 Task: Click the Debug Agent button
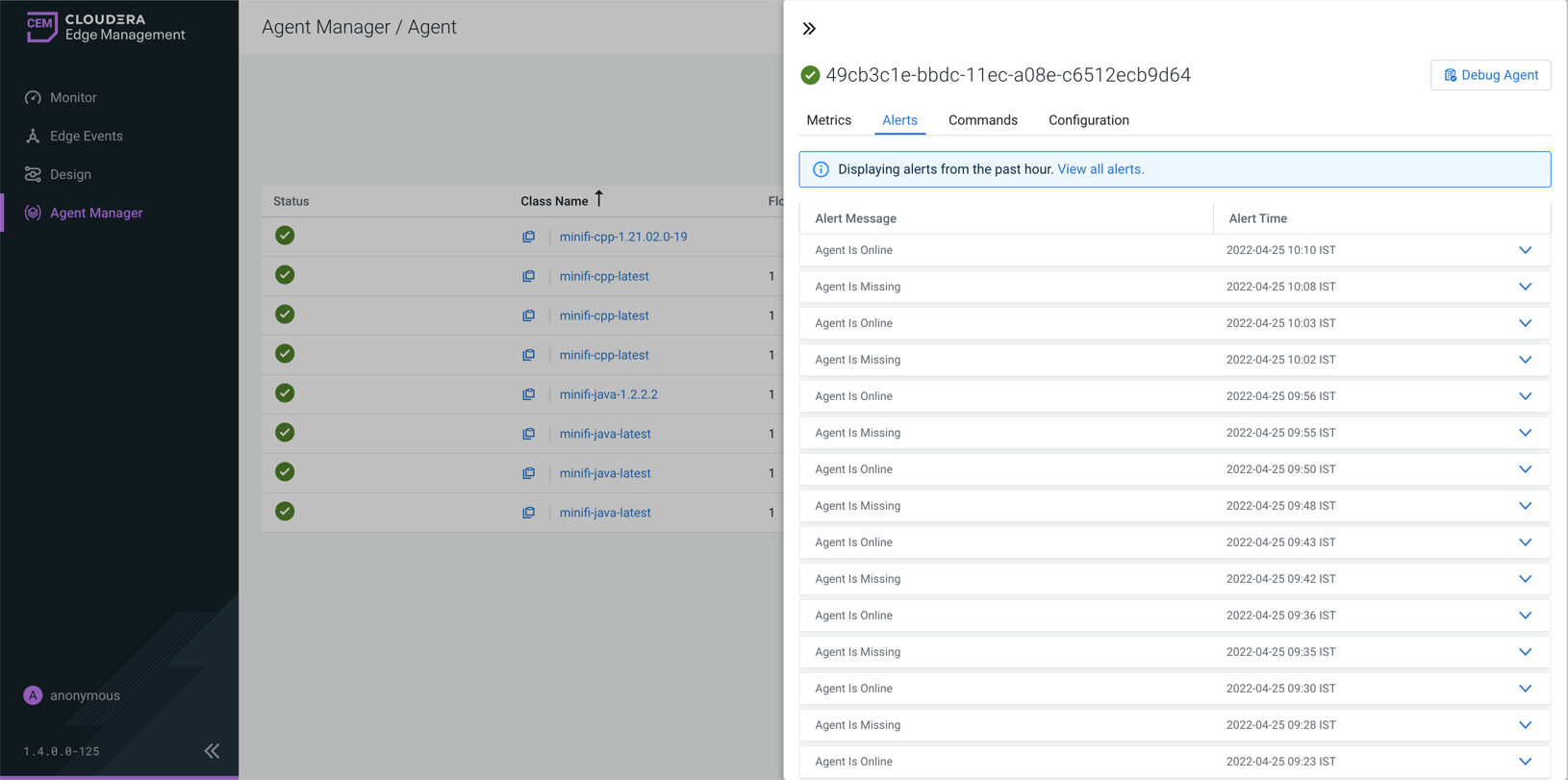pyautogui.click(x=1490, y=75)
